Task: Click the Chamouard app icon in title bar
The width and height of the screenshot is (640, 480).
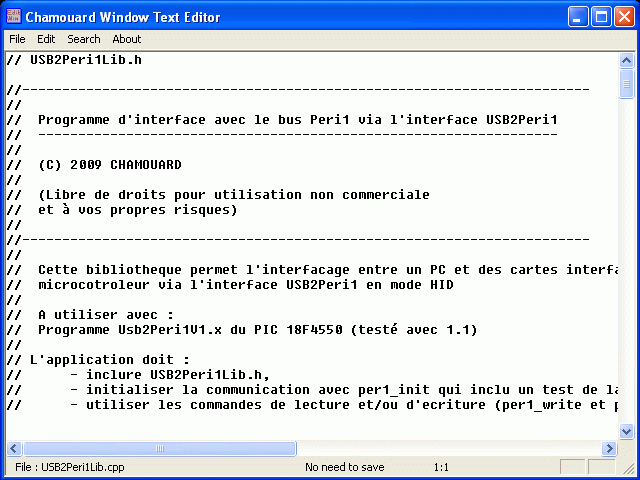Action: click(13, 17)
